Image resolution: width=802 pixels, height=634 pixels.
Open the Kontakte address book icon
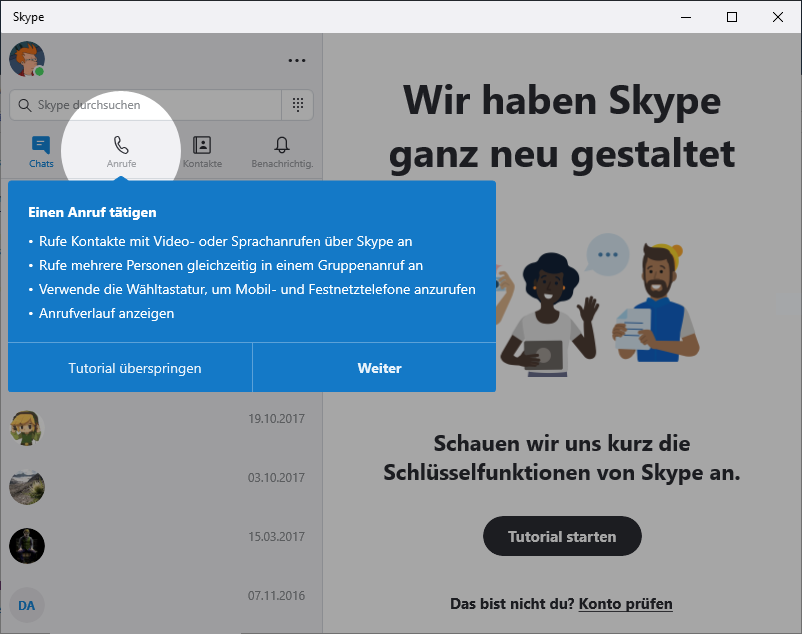coord(202,145)
